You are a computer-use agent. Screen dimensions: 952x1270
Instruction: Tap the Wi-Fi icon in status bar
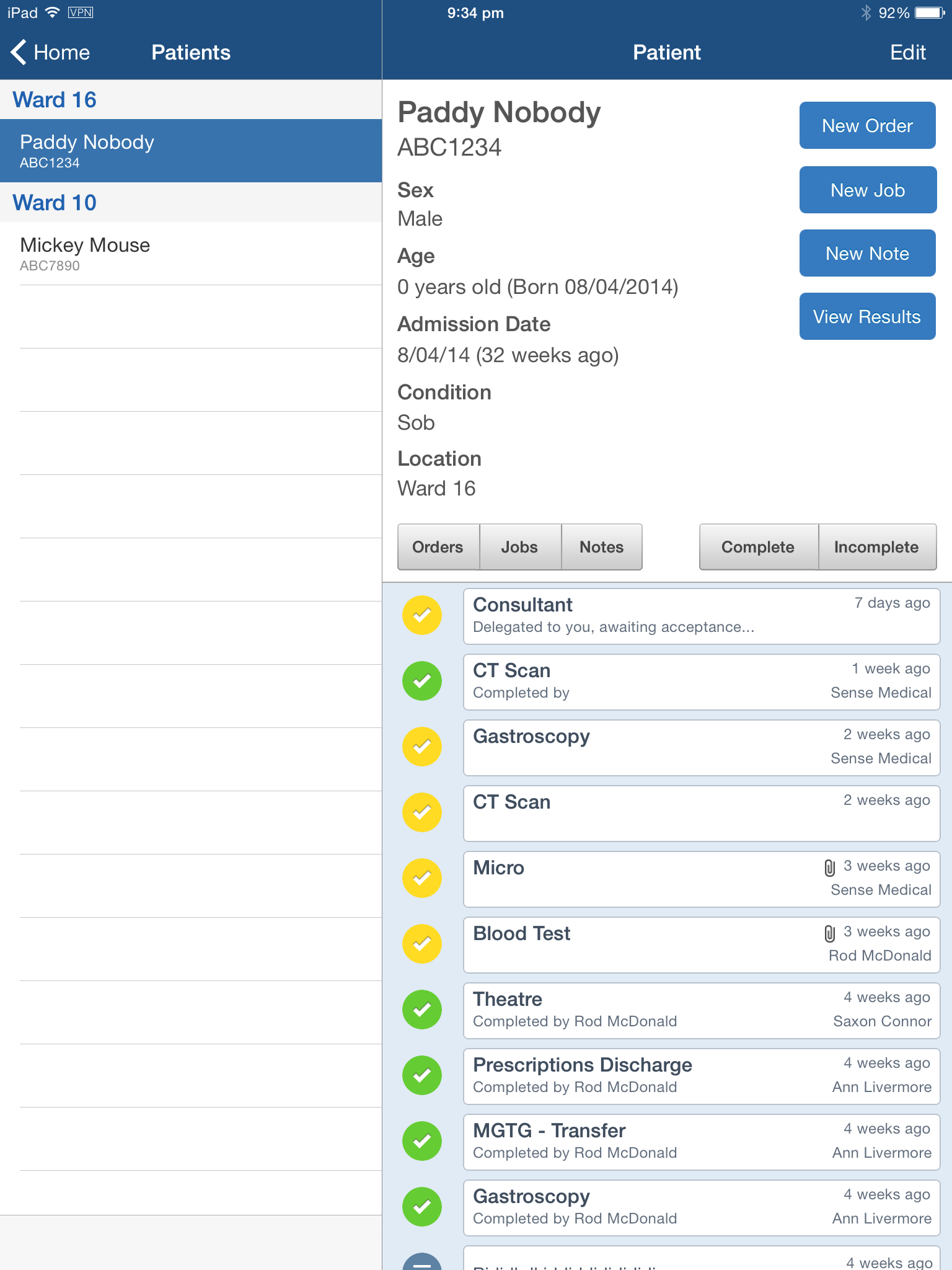tap(53, 12)
